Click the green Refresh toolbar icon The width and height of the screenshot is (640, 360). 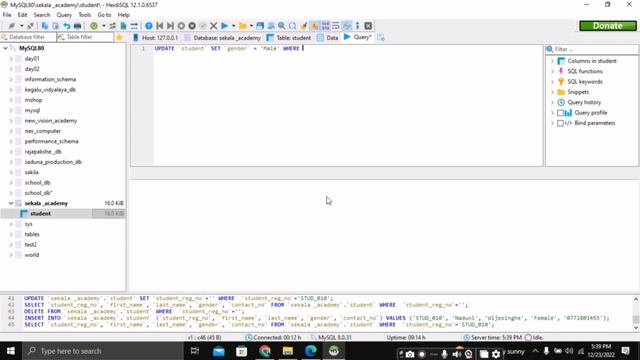pyautogui.click(x=94, y=26)
